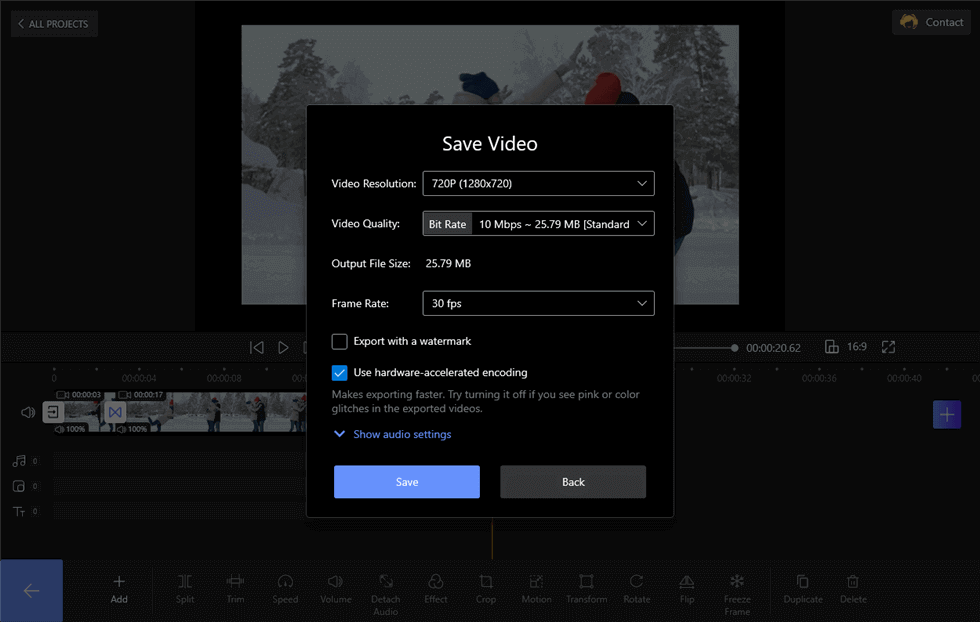Mute the video track speaker icon
The image size is (980, 622).
28,412
